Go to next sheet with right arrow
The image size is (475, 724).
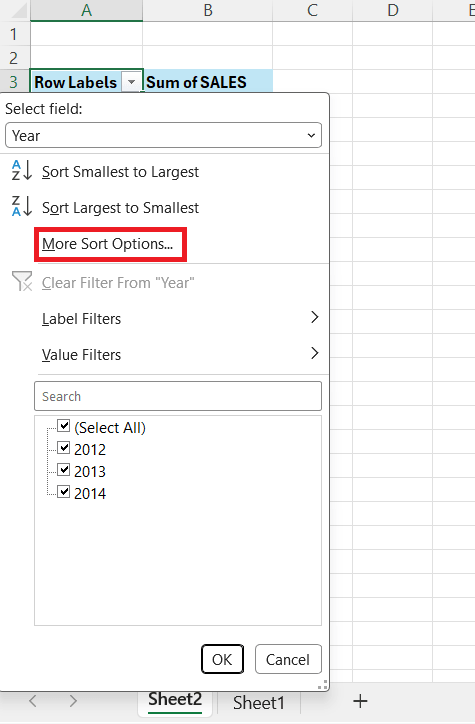[73, 701]
